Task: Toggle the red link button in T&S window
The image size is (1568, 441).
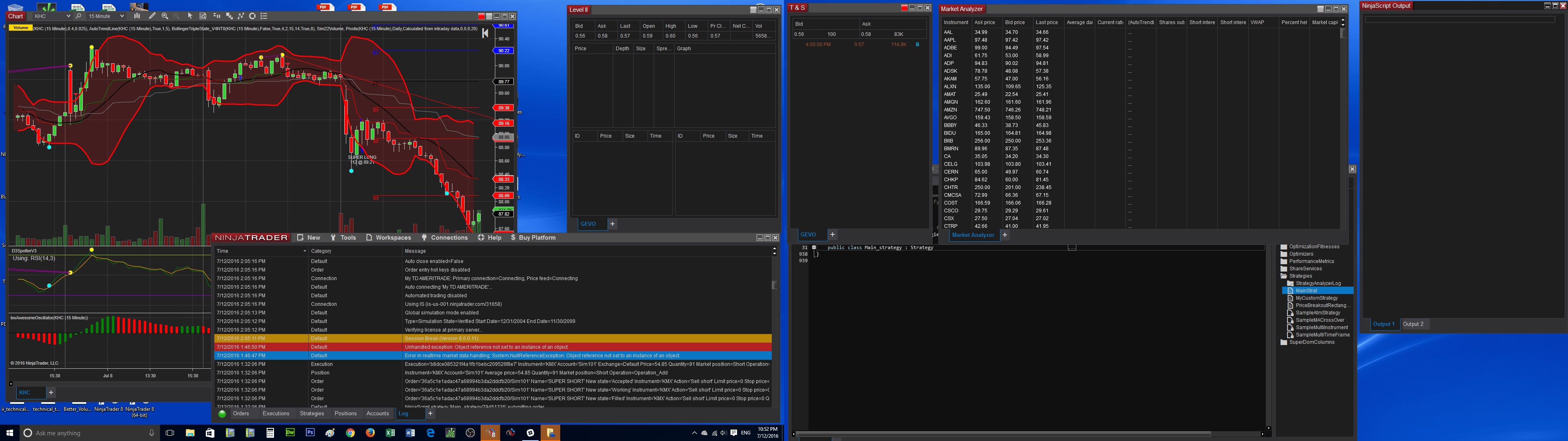Action: [x=904, y=8]
